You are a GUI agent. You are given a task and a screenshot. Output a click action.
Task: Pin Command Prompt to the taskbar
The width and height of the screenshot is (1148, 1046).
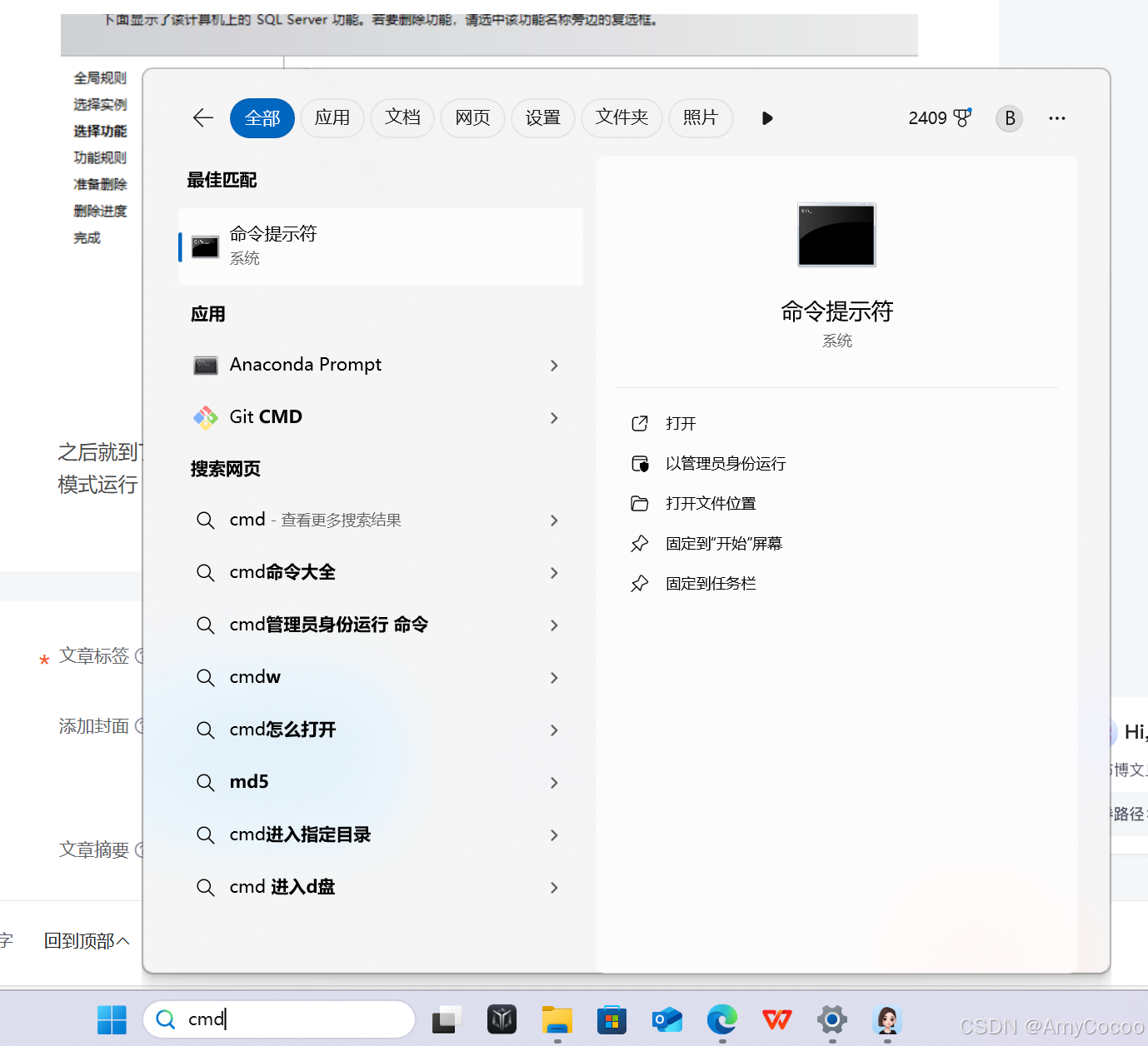click(x=711, y=583)
